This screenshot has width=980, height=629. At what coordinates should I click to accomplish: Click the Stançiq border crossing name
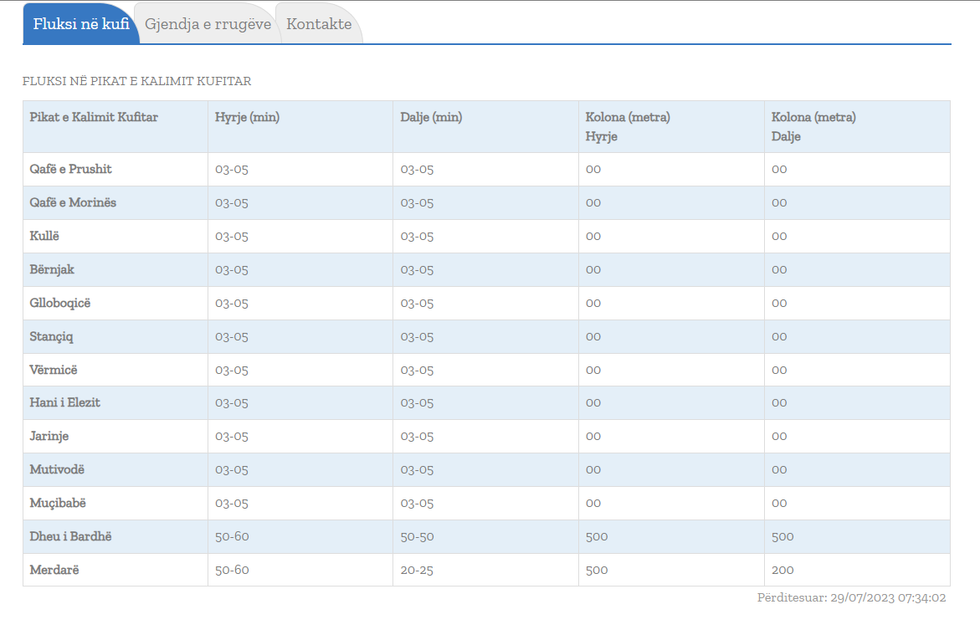pos(52,336)
